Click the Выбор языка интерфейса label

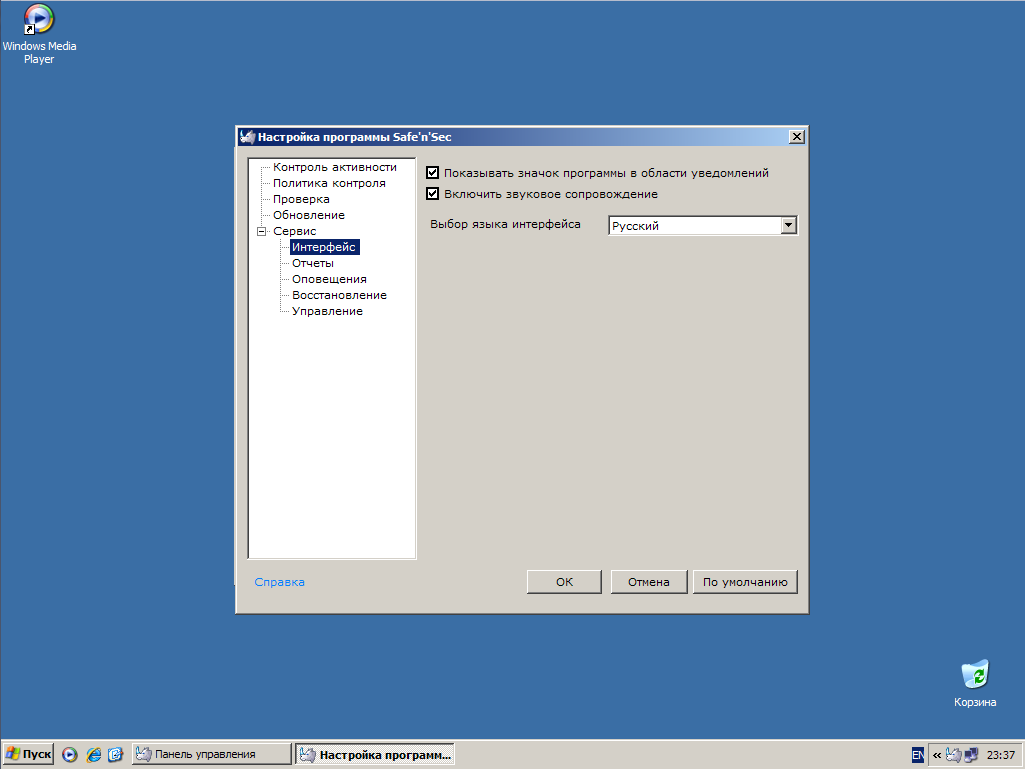point(505,224)
